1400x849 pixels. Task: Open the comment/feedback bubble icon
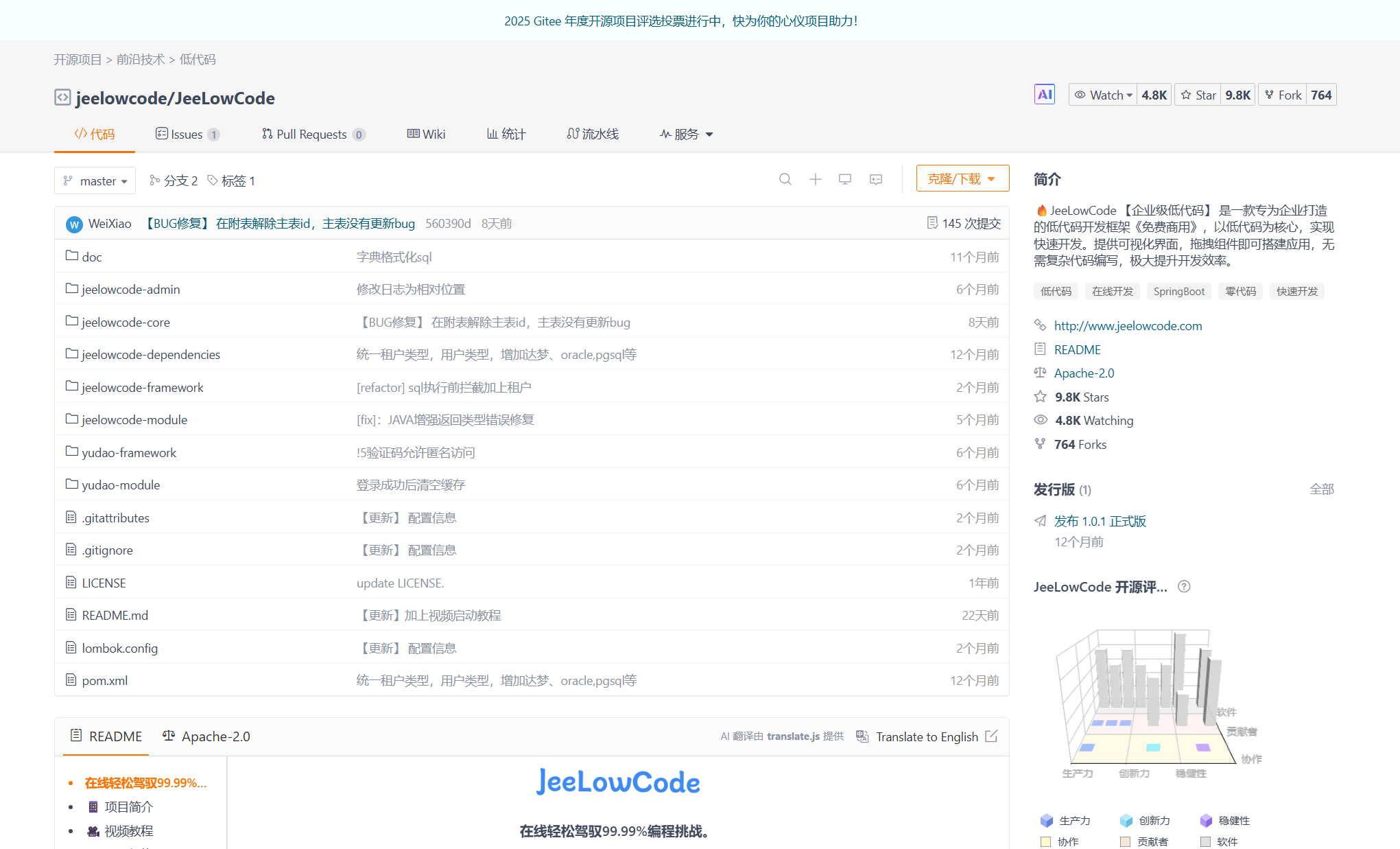tap(875, 179)
